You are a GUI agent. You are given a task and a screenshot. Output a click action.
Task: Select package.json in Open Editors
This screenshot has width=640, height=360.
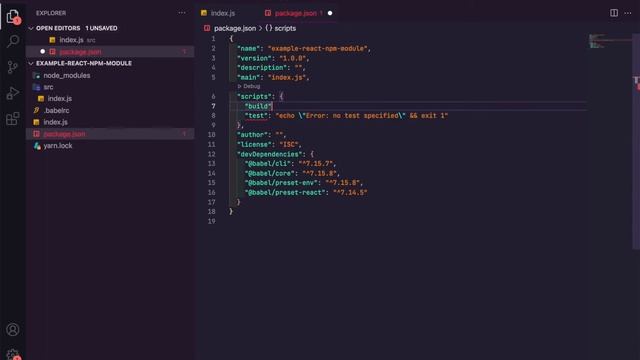click(x=110, y=52)
